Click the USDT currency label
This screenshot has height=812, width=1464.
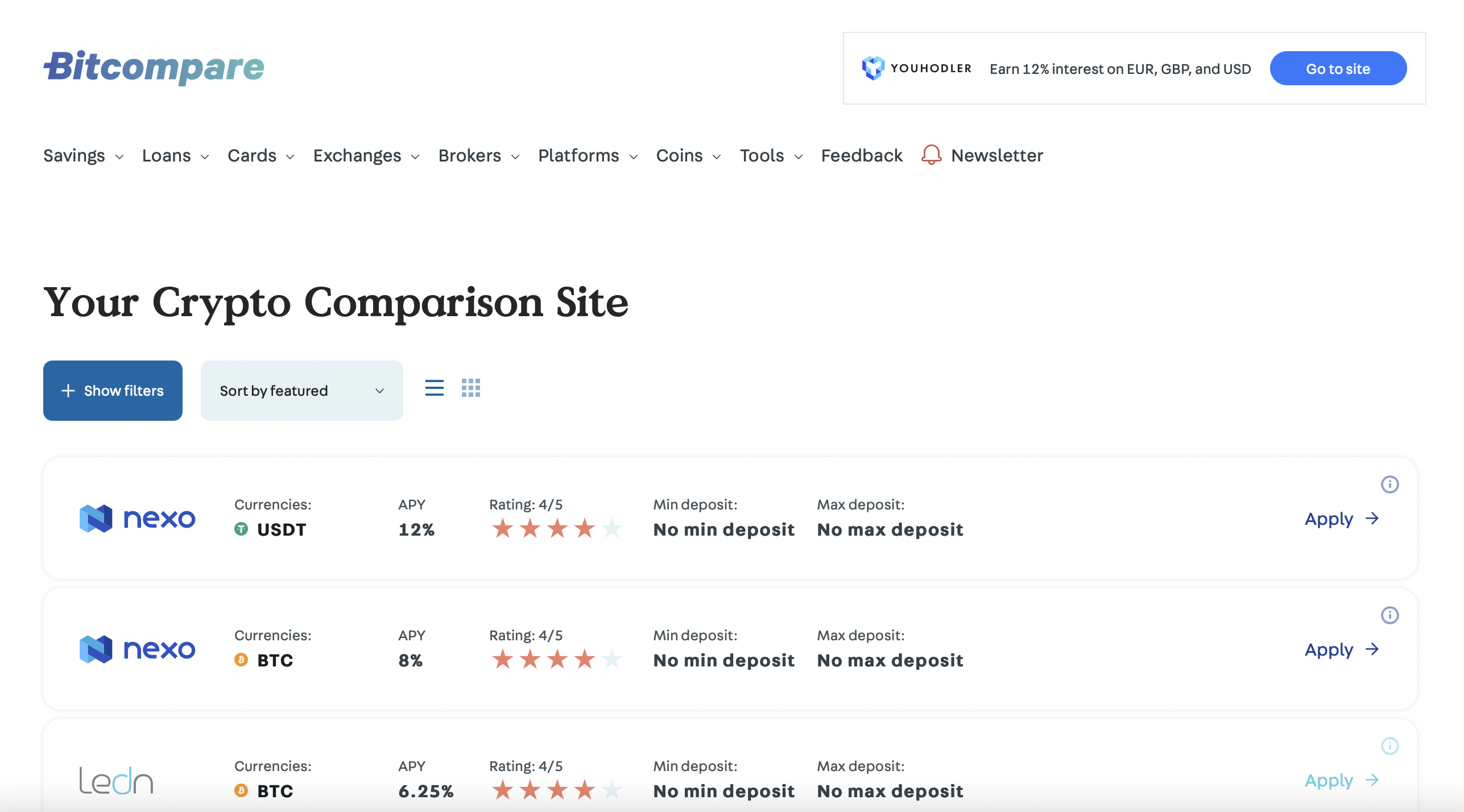tap(282, 529)
